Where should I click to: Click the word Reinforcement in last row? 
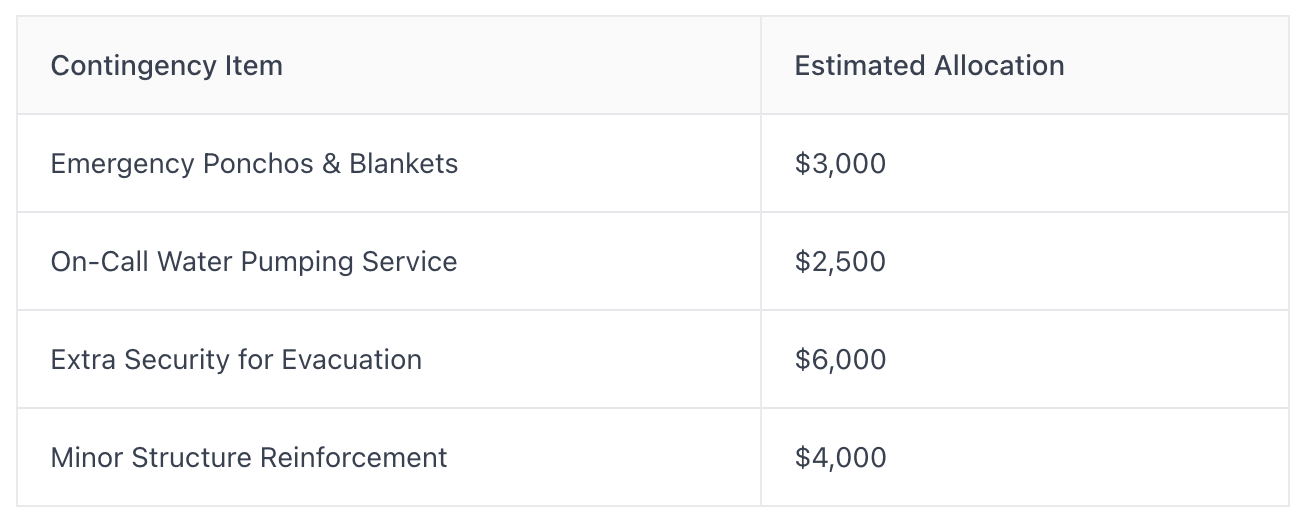pyautogui.click(x=354, y=457)
